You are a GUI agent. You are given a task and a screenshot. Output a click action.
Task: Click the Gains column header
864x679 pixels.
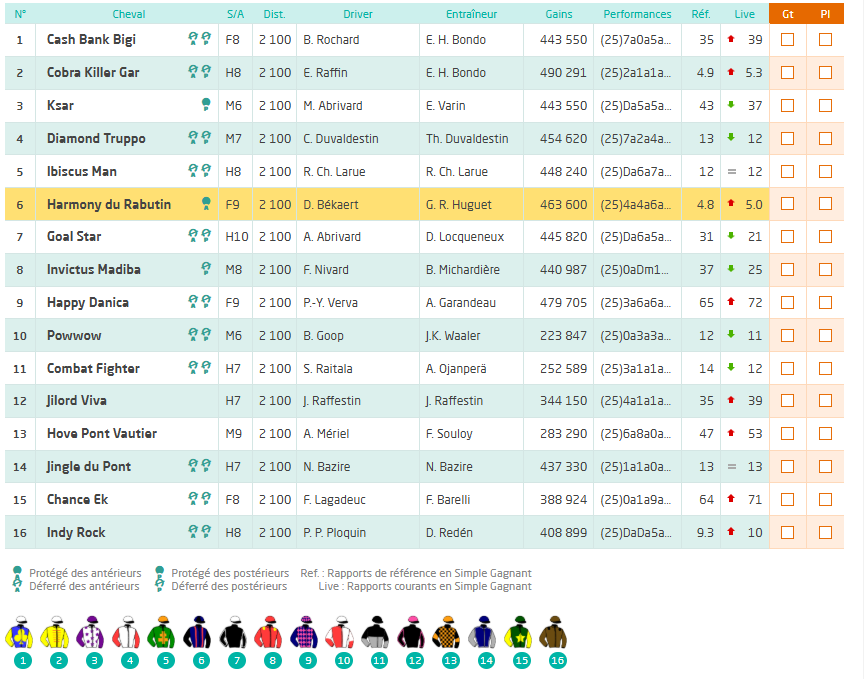click(559, 14)
